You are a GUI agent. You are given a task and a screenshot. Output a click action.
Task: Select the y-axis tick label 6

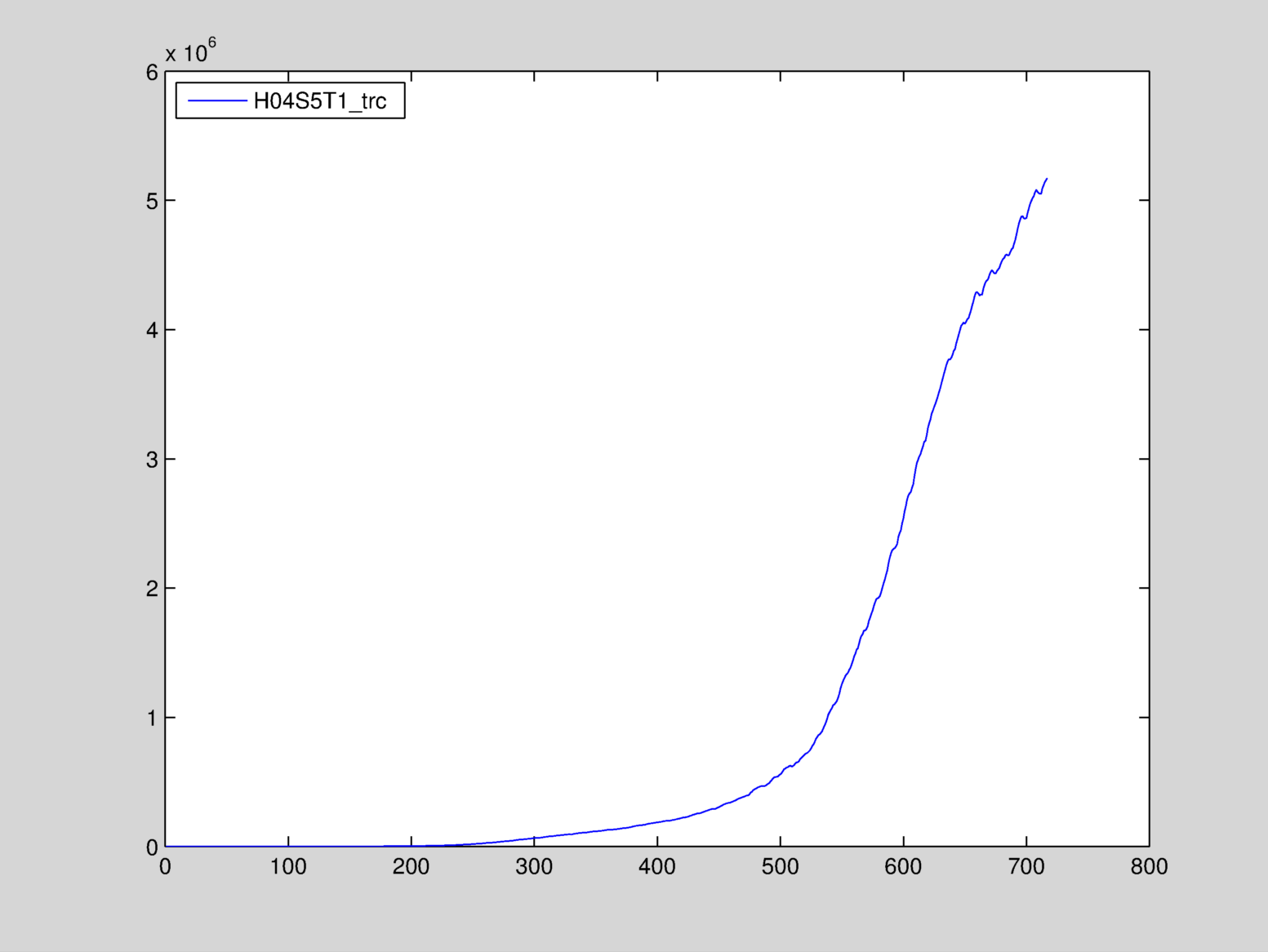click(152, 73)
